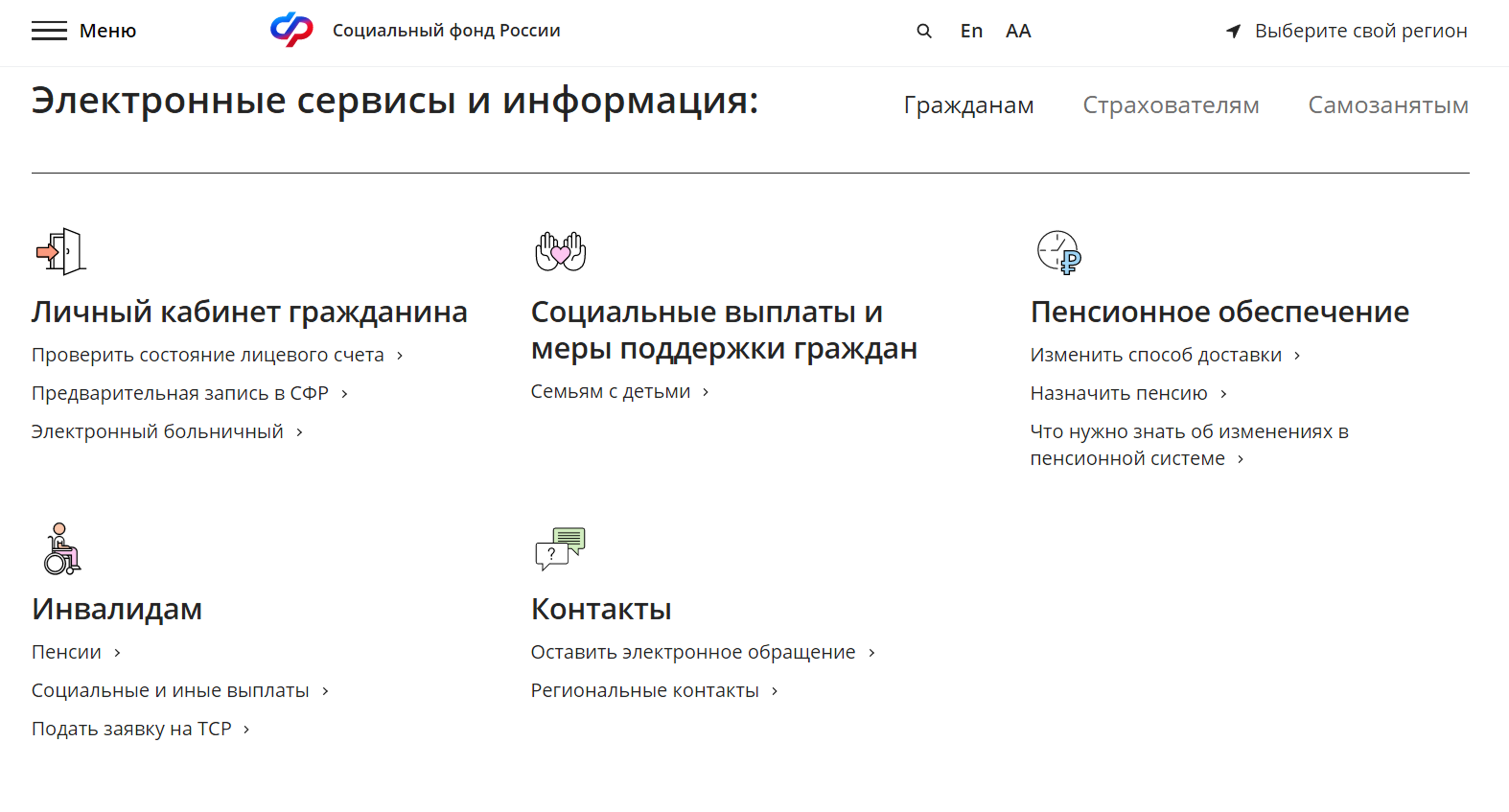The image size is (1509, 812).
Task: Click the clock with ruble icon
Action: [x=1059, y=253]
